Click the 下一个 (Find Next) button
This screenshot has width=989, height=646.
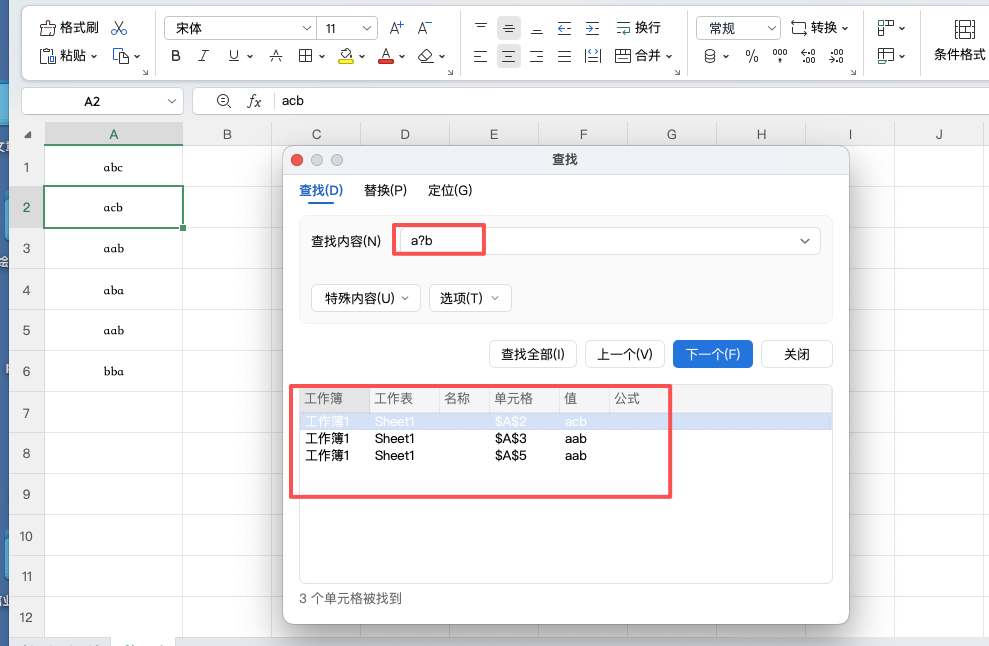(x=712, y=354)
